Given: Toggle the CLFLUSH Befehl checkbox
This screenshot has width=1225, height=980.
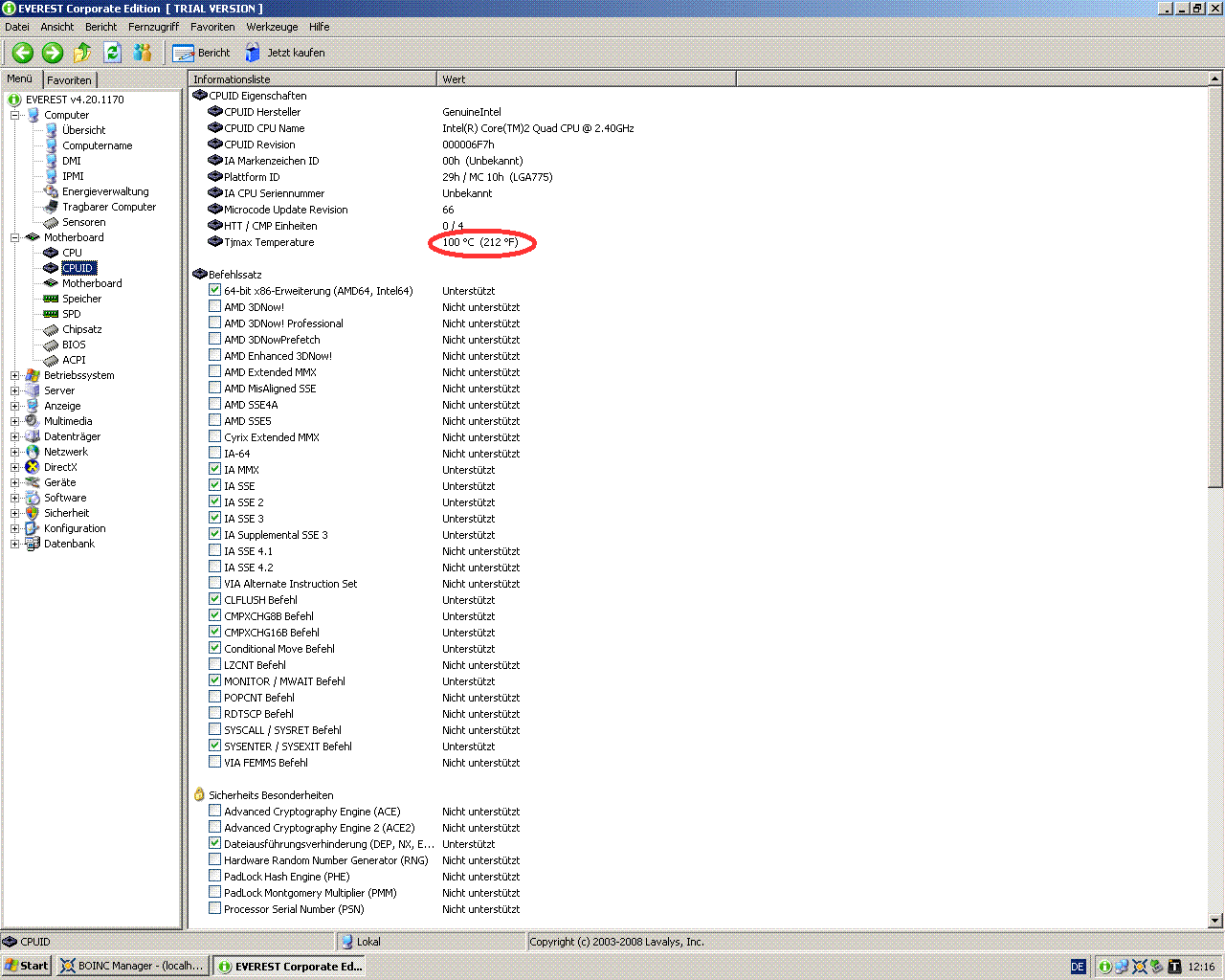Looking at the screenshot, I should coord(215,599).
